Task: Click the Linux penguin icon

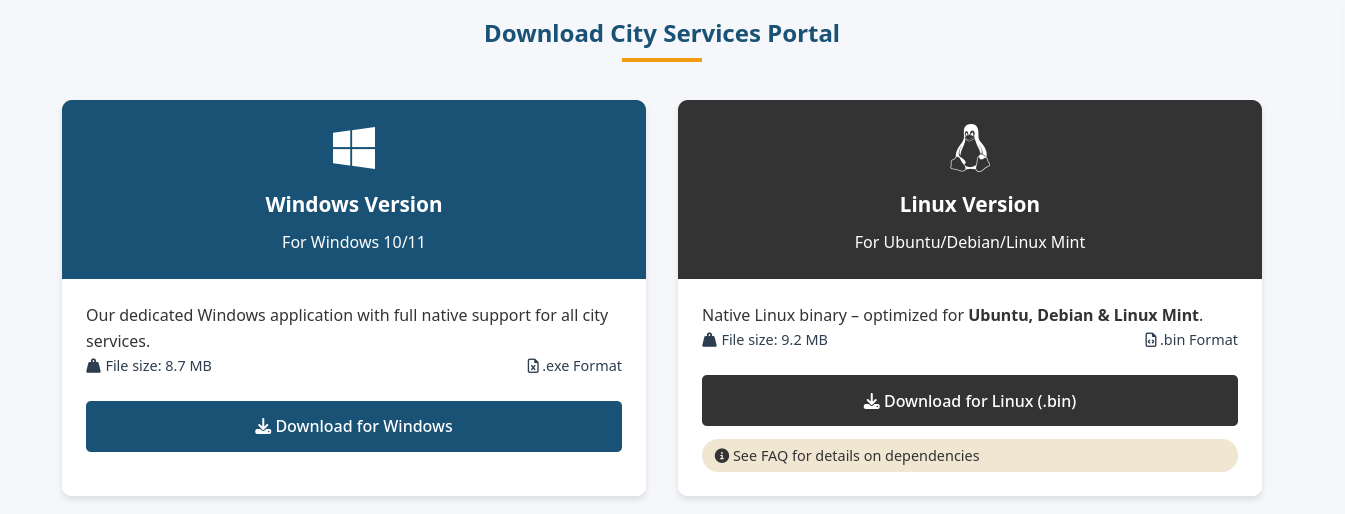Action: pos(969,148)
